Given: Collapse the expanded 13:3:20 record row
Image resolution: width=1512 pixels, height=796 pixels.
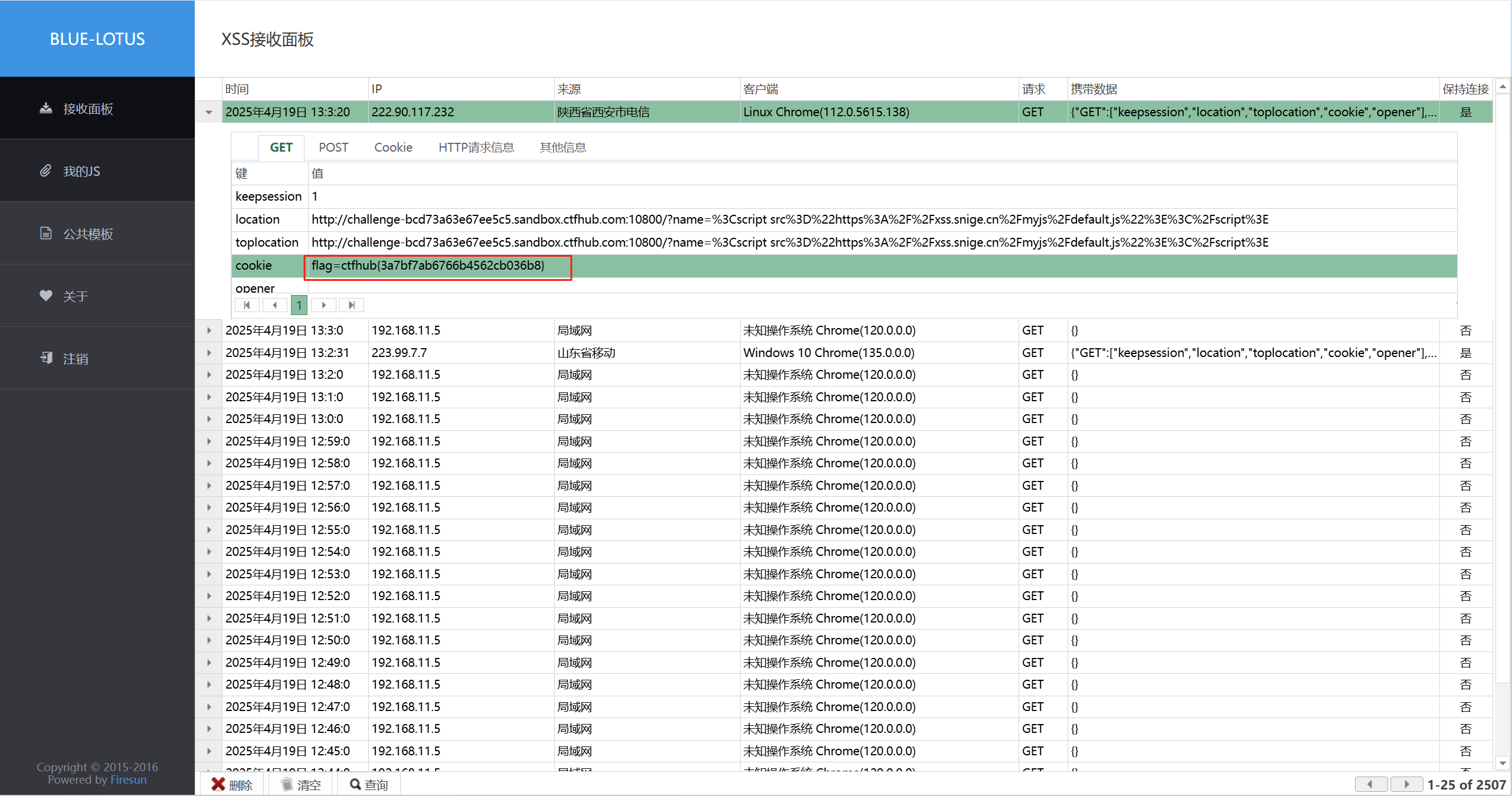Looking at the screenshot, I should click(x=209, y=112).
